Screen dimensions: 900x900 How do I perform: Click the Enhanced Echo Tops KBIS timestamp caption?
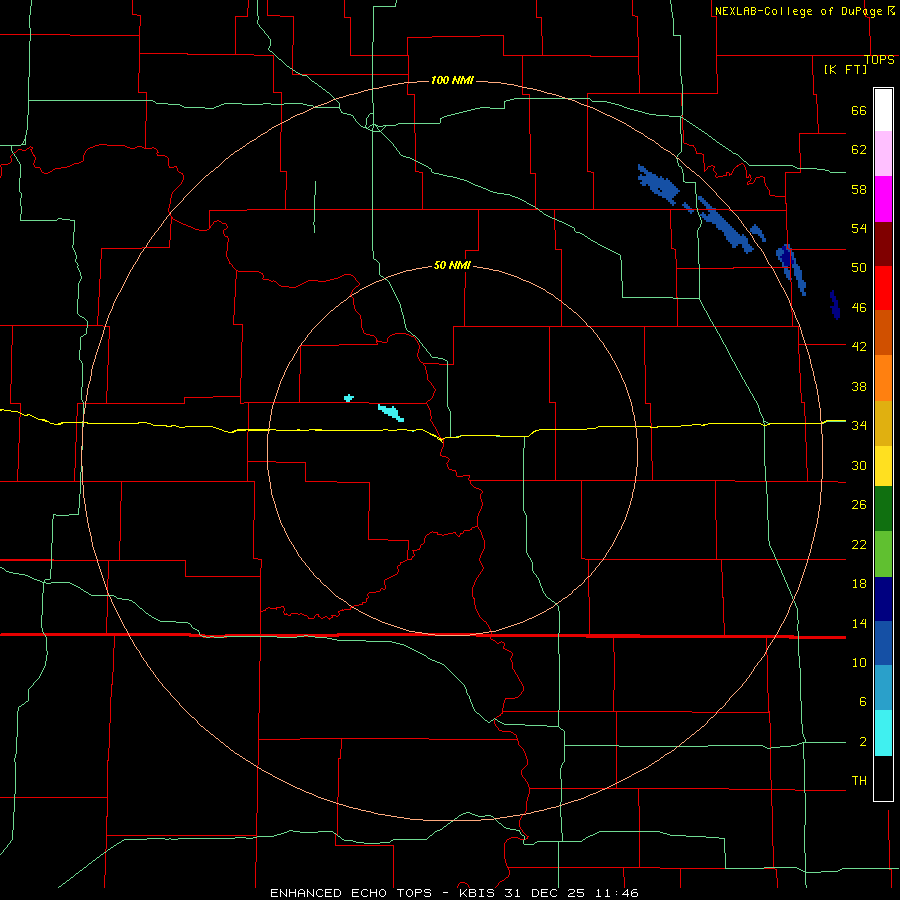pyautogui.click(x=454, y=893)
